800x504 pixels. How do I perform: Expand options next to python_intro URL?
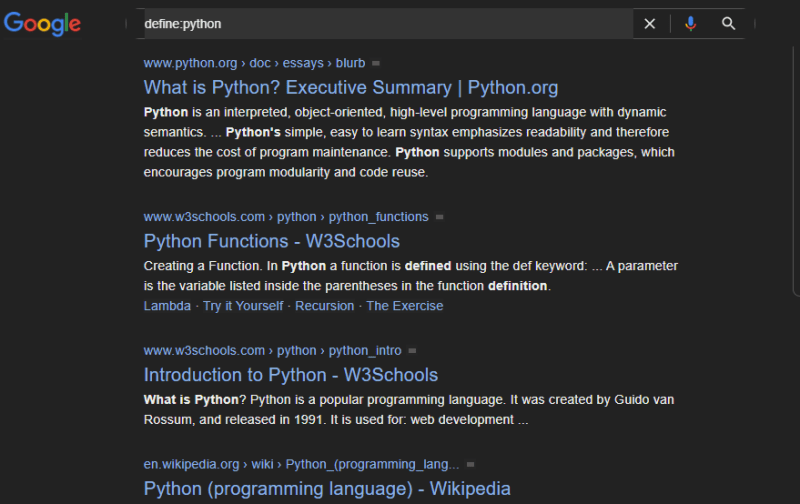(412, 351)
